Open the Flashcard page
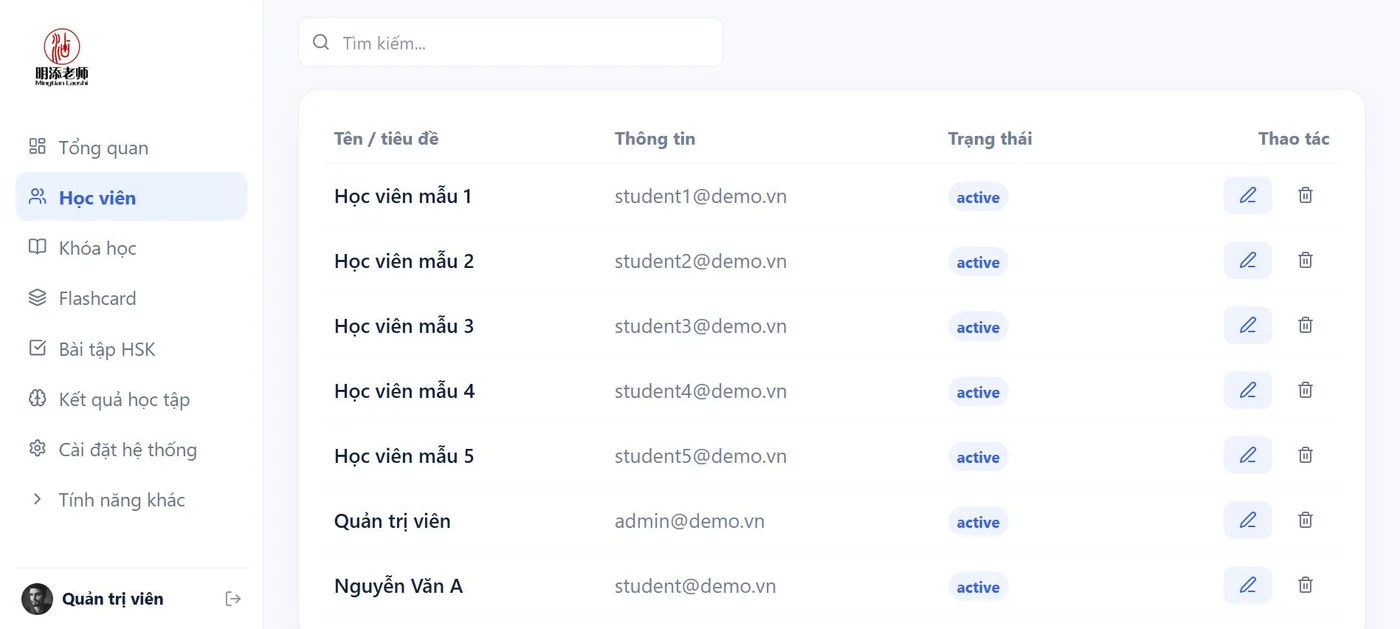The height and width of the screenshot is (629, 1400). point(131,297)
